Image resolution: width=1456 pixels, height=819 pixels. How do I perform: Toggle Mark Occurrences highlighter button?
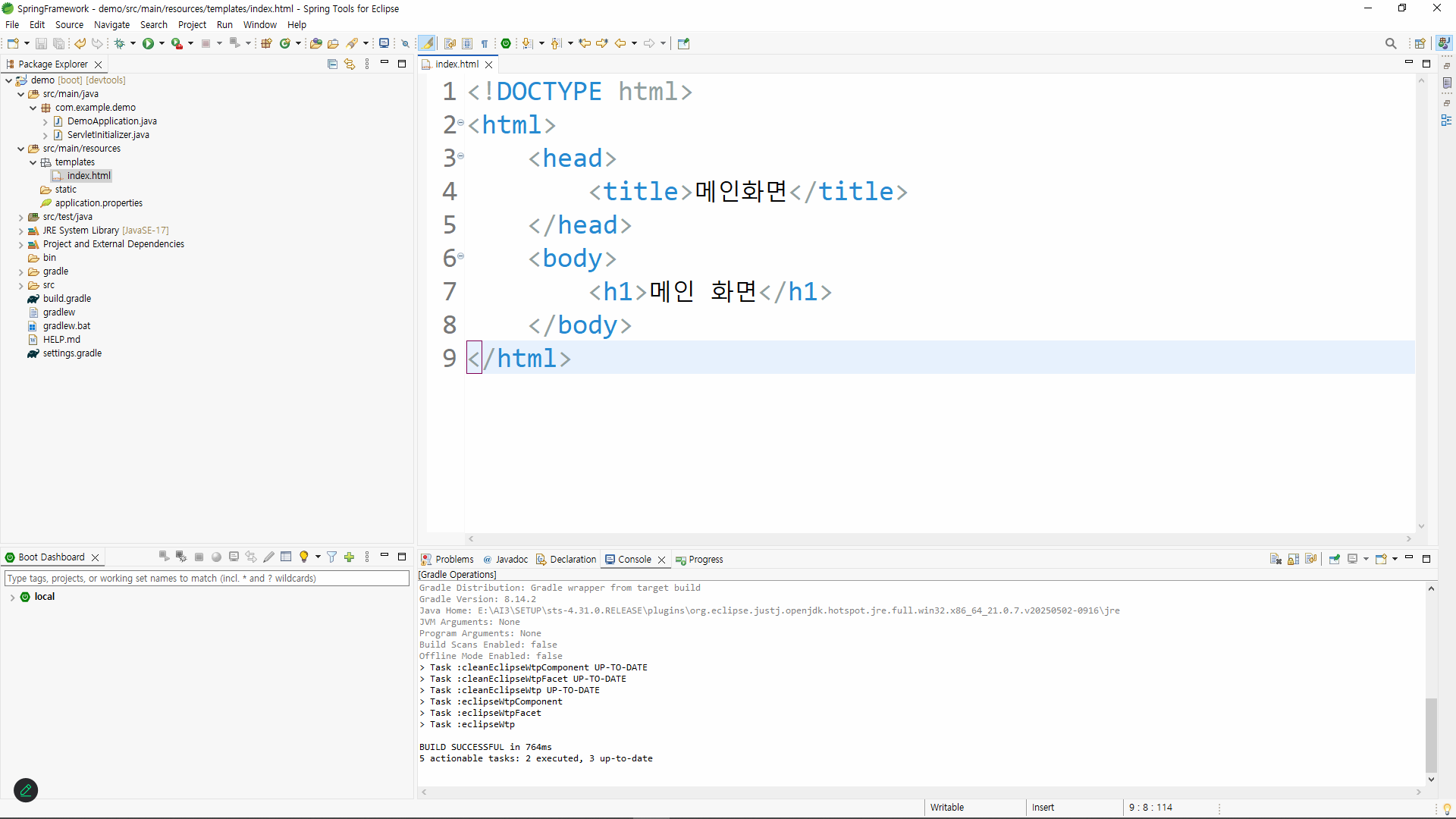coord(428,43)
